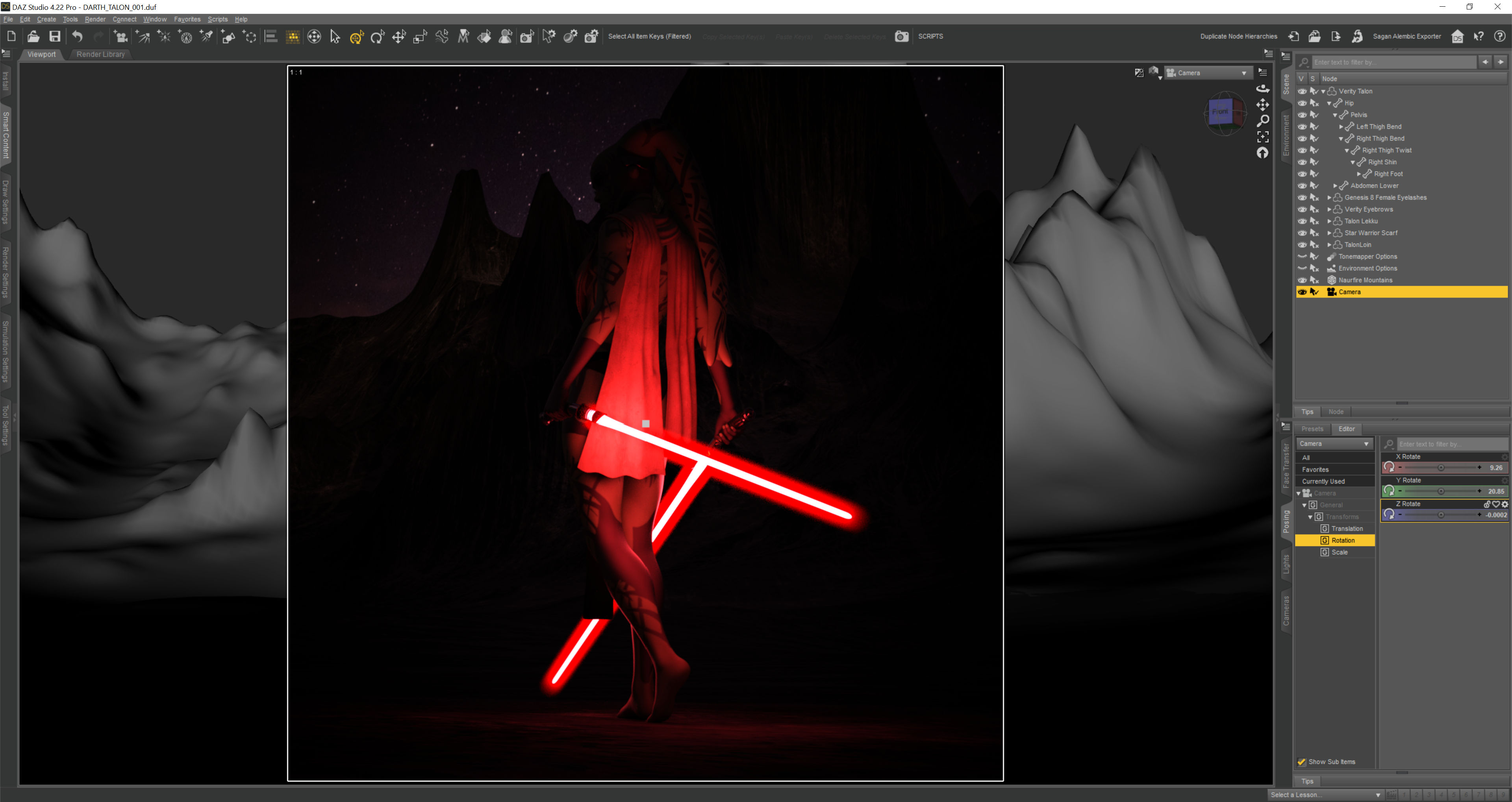Open the viewport Camera dropdown
Image resolution: width=1512 pixels, height=802 pixels.
(1208, 73)
